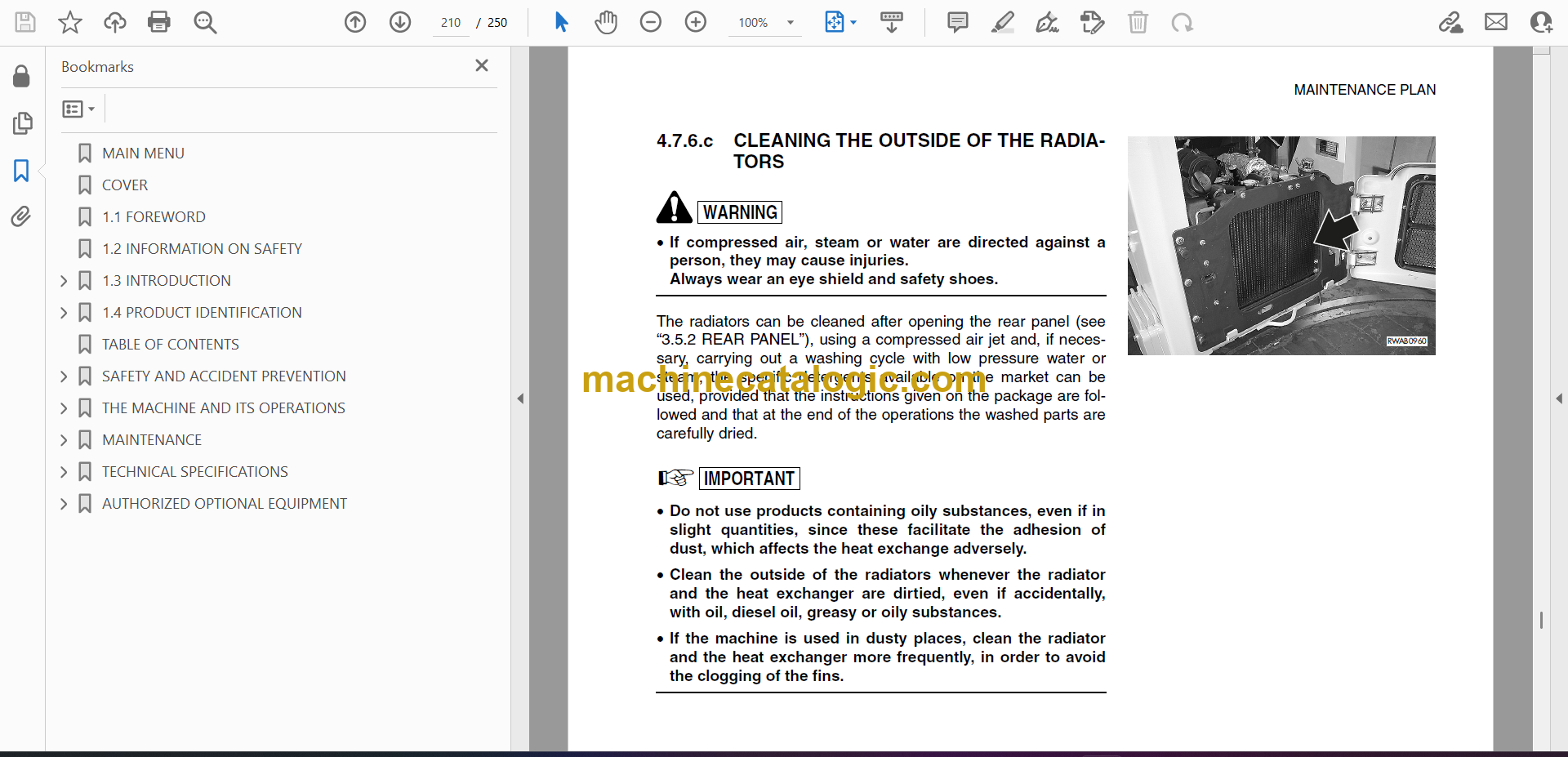
Task: Toggle the bookmarks panel icon
Action: [22, 170]
